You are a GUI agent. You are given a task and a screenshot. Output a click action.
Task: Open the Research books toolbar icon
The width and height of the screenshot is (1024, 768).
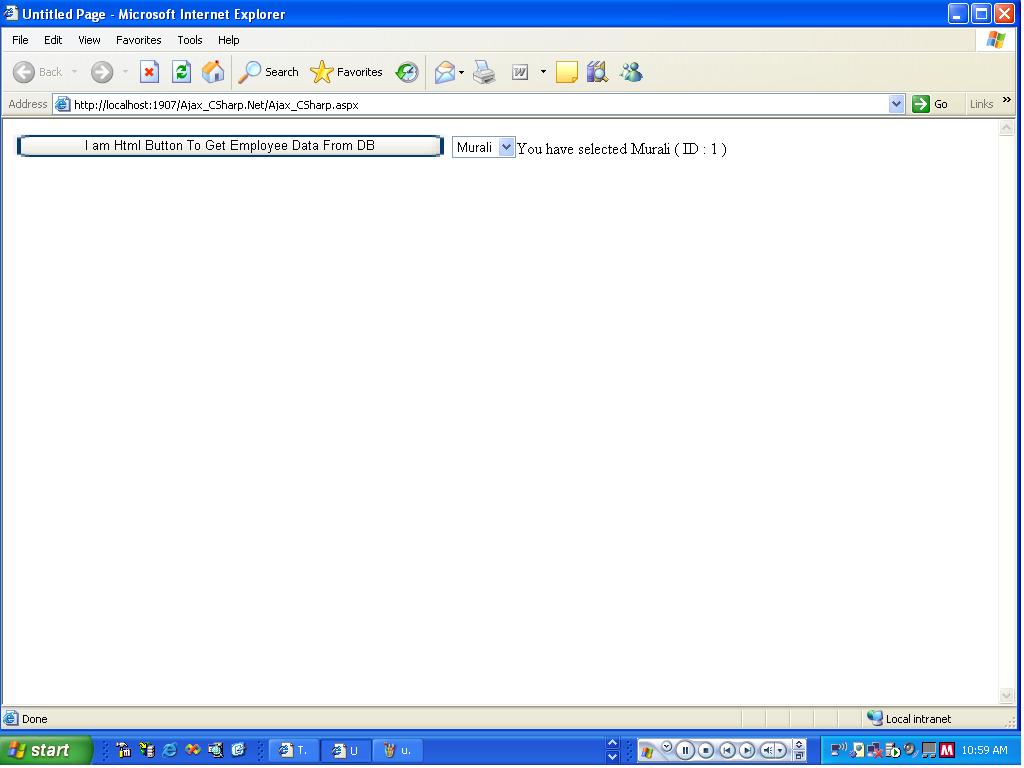(597, 72)
